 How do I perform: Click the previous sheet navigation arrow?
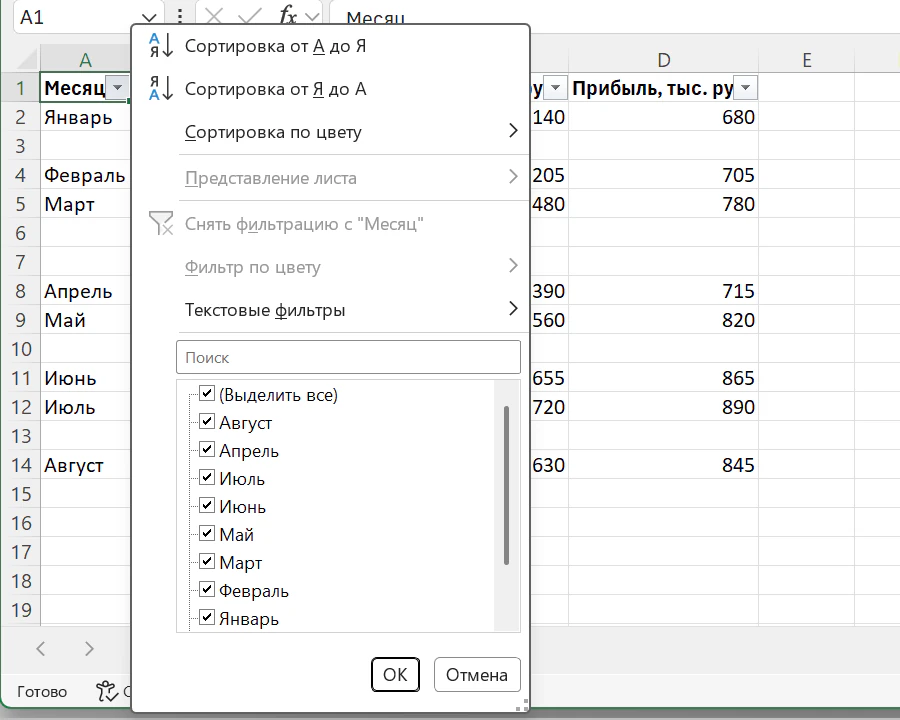(x=41, y=649)
